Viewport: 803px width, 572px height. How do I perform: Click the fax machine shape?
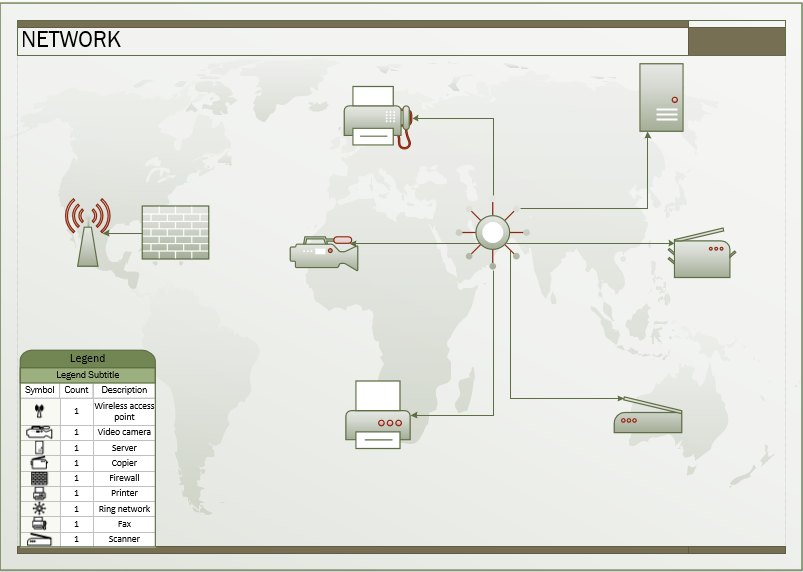(378, 117)
